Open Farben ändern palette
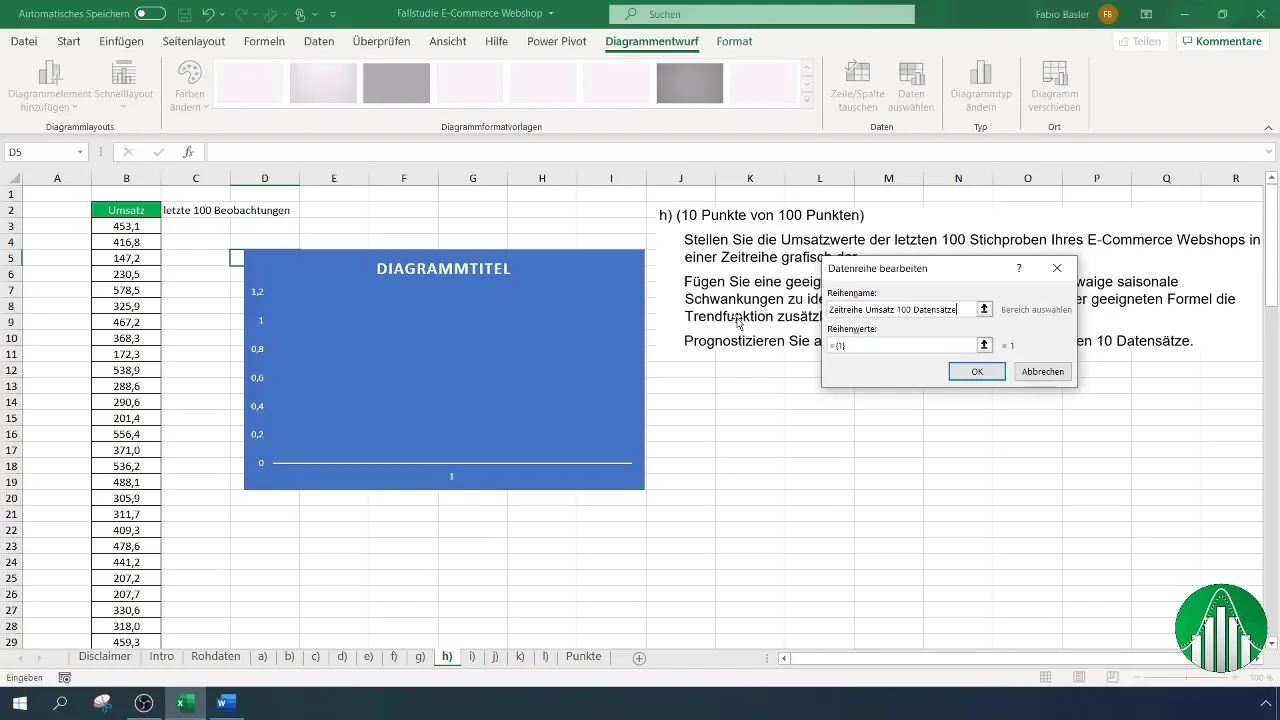Image resolution: width=1280 pixels, height=720 pixels. 190,86
